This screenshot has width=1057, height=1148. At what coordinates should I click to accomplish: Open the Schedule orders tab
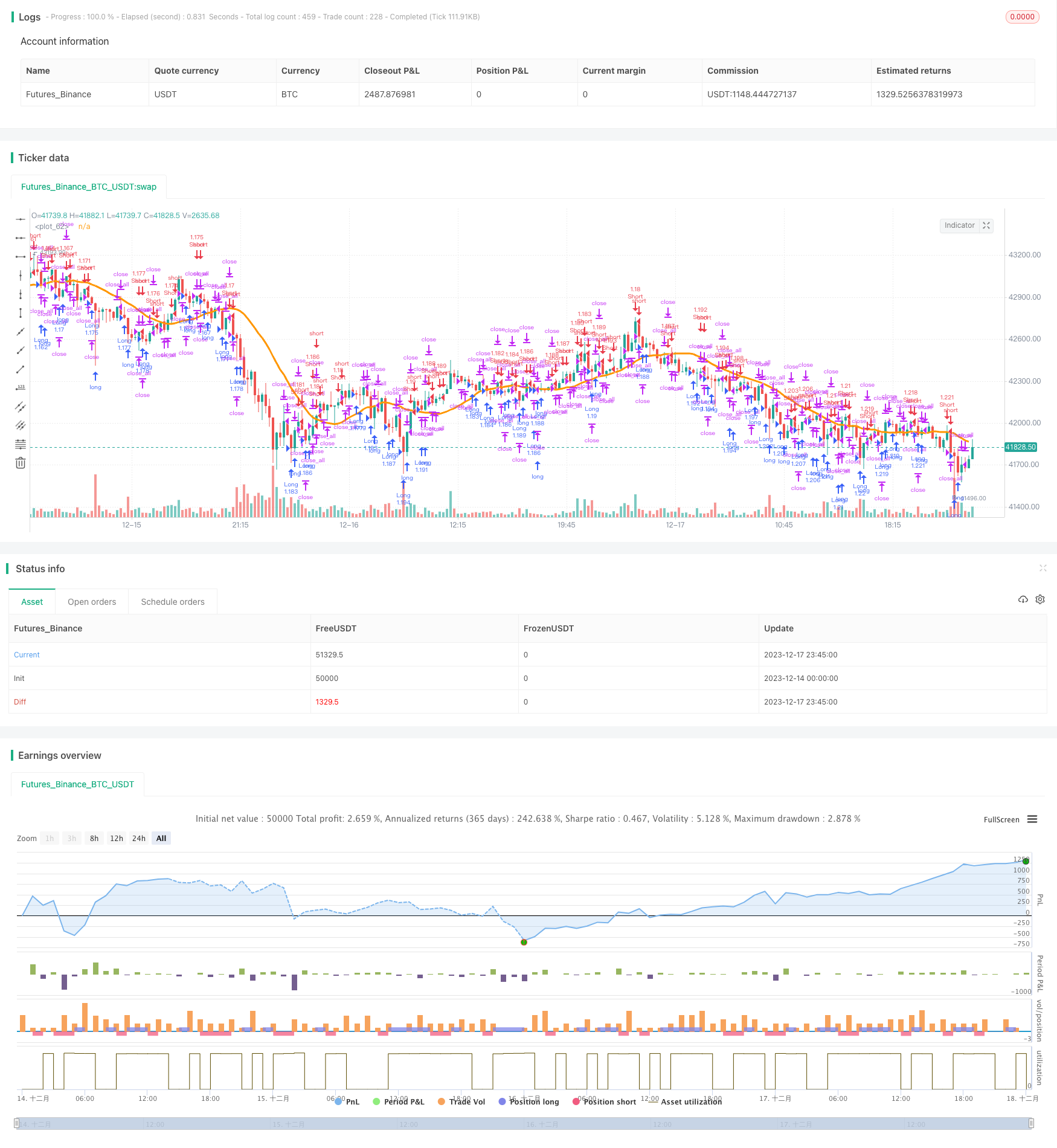pyautogui.click(x=172, y=601)
